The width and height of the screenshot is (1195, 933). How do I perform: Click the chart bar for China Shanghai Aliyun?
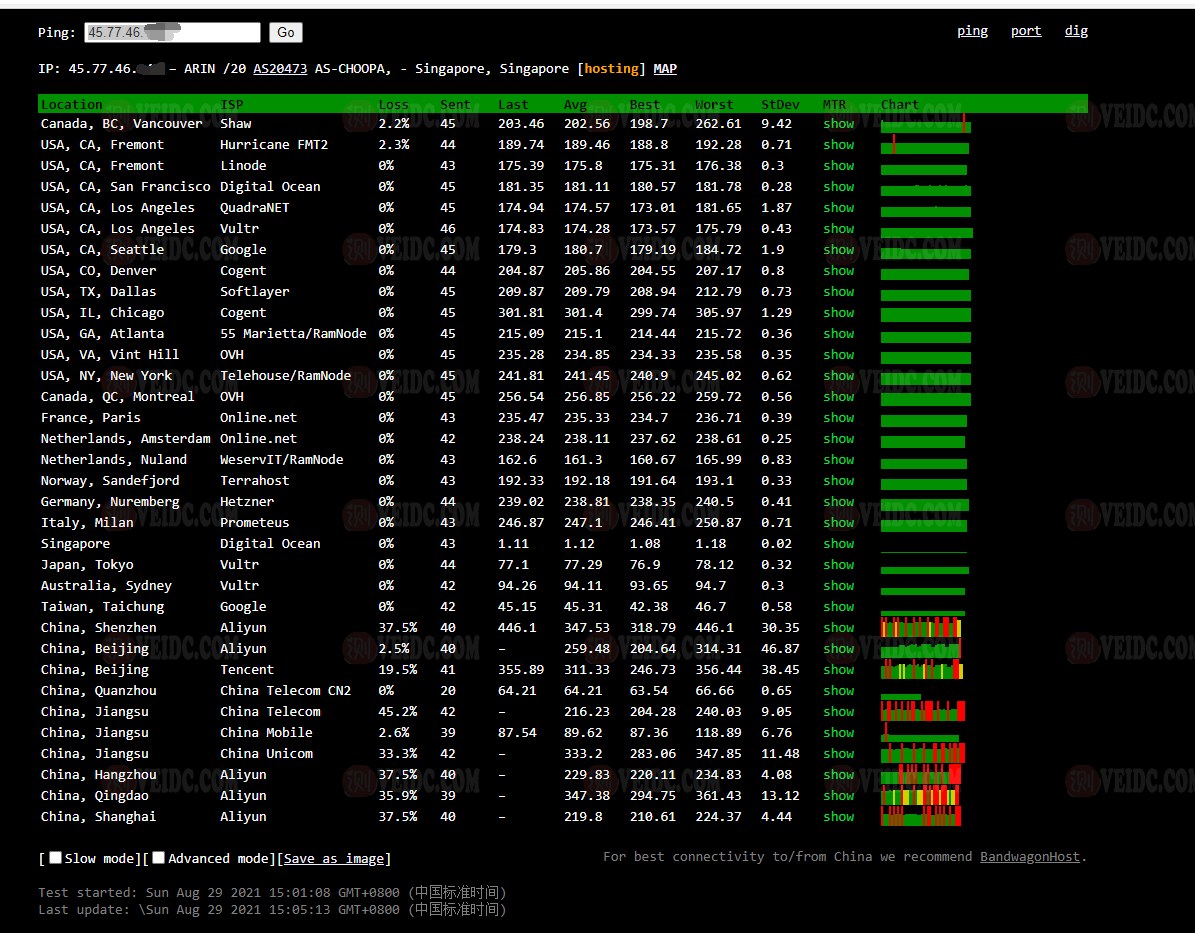coord(920,817)
